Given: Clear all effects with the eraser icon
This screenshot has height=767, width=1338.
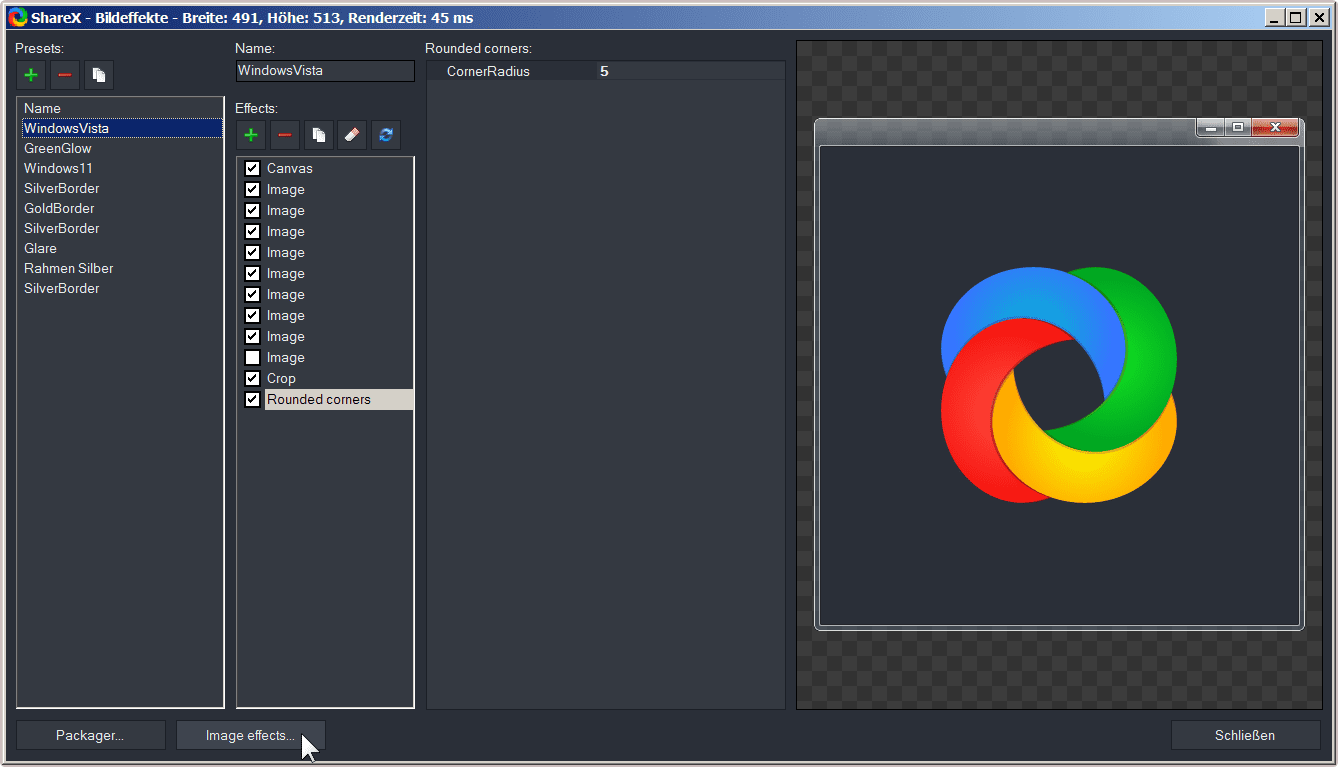Looking at the screenshot, I should click(x=352, y=135).
